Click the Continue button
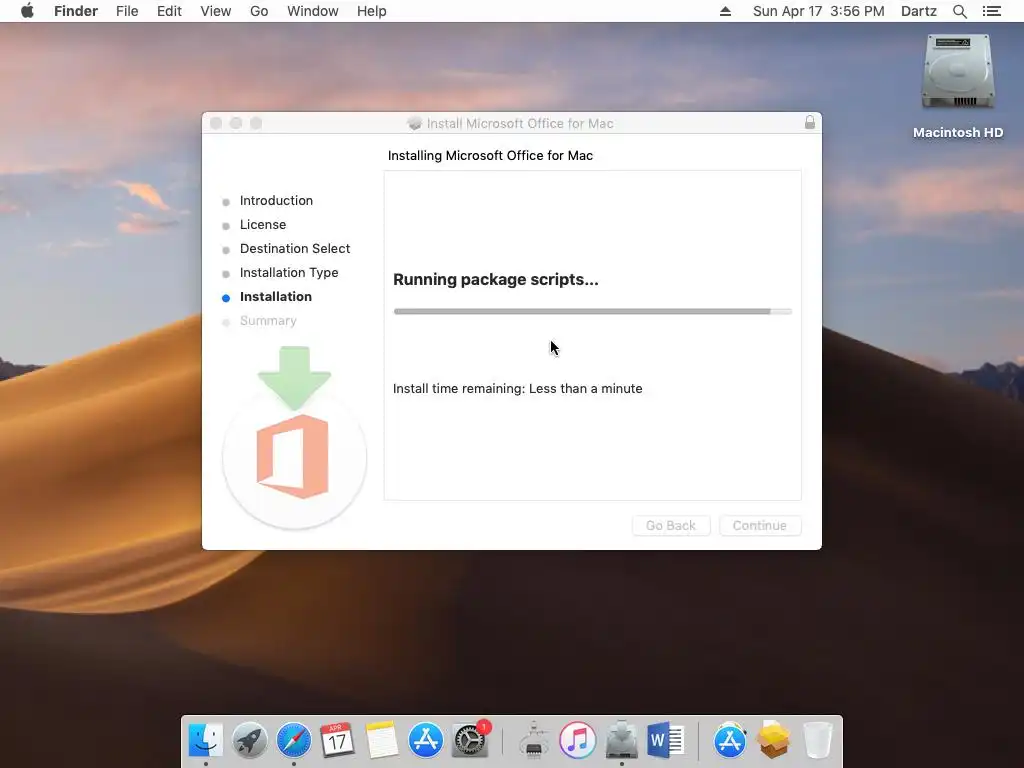The height and width of the screenshot is (768, 1024). point(760,526)
